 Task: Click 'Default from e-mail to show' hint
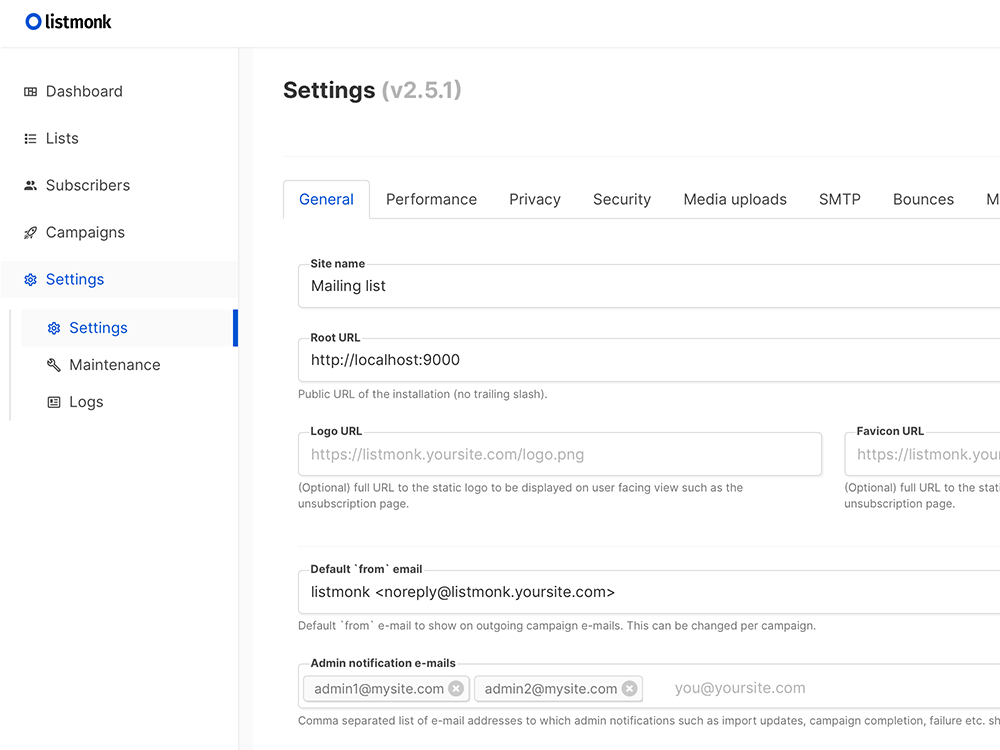[x=557, y=626]
